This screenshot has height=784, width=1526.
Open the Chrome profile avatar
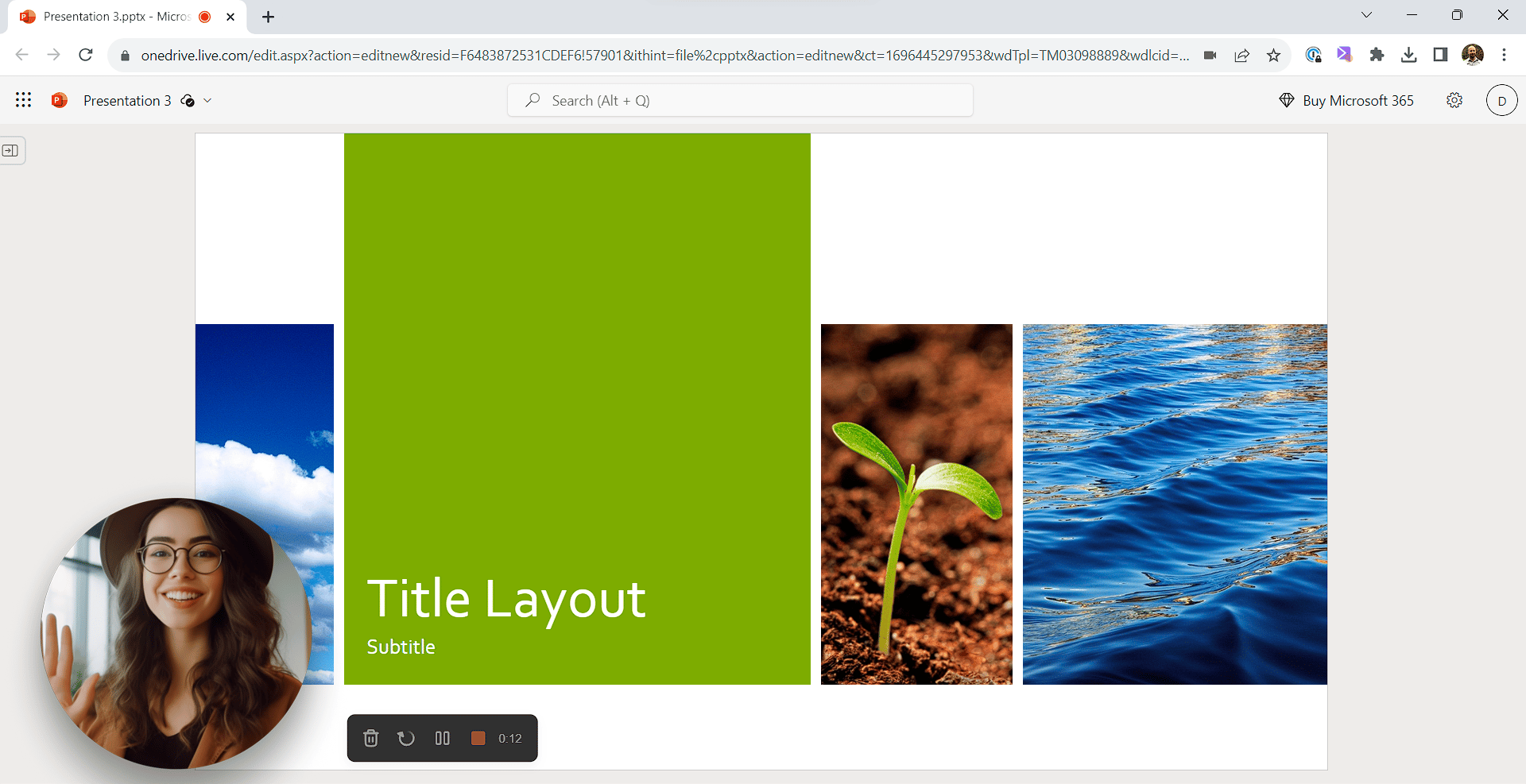tap(1473, 55)
